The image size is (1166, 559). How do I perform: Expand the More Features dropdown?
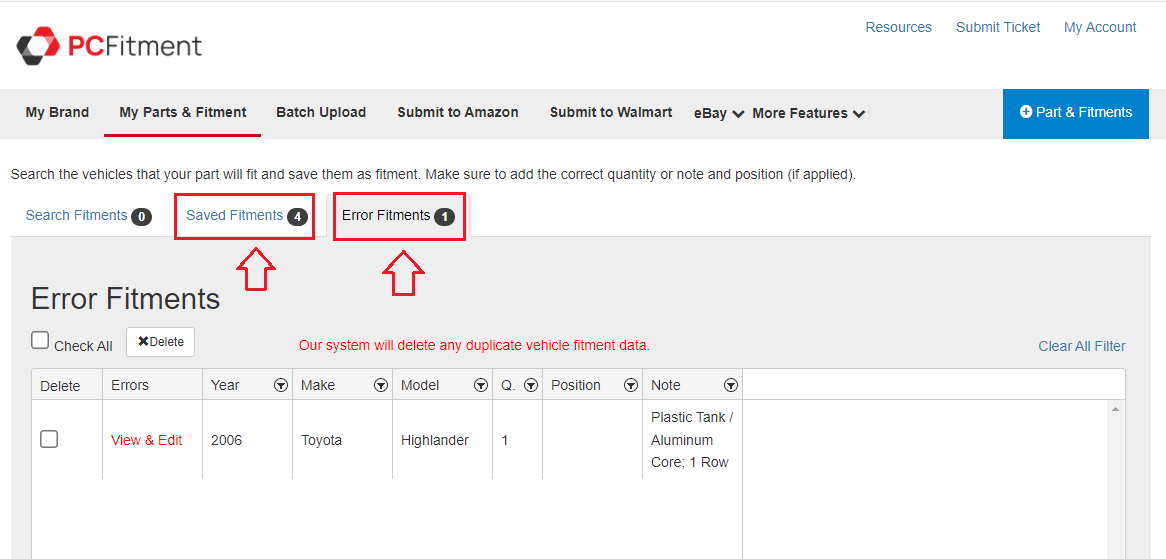808,113
